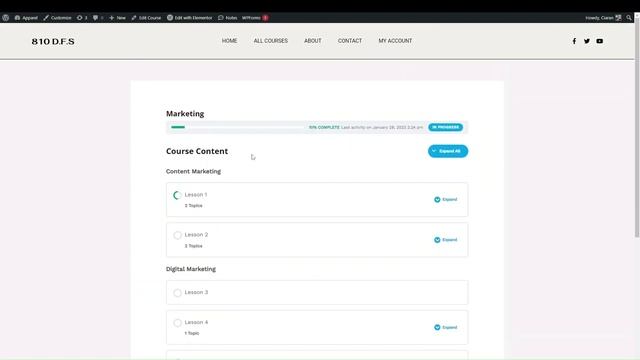Open the Lesson 4 link
Image resolution: width=640 pixels, height=360 pixels.
[x=196, y=322]
